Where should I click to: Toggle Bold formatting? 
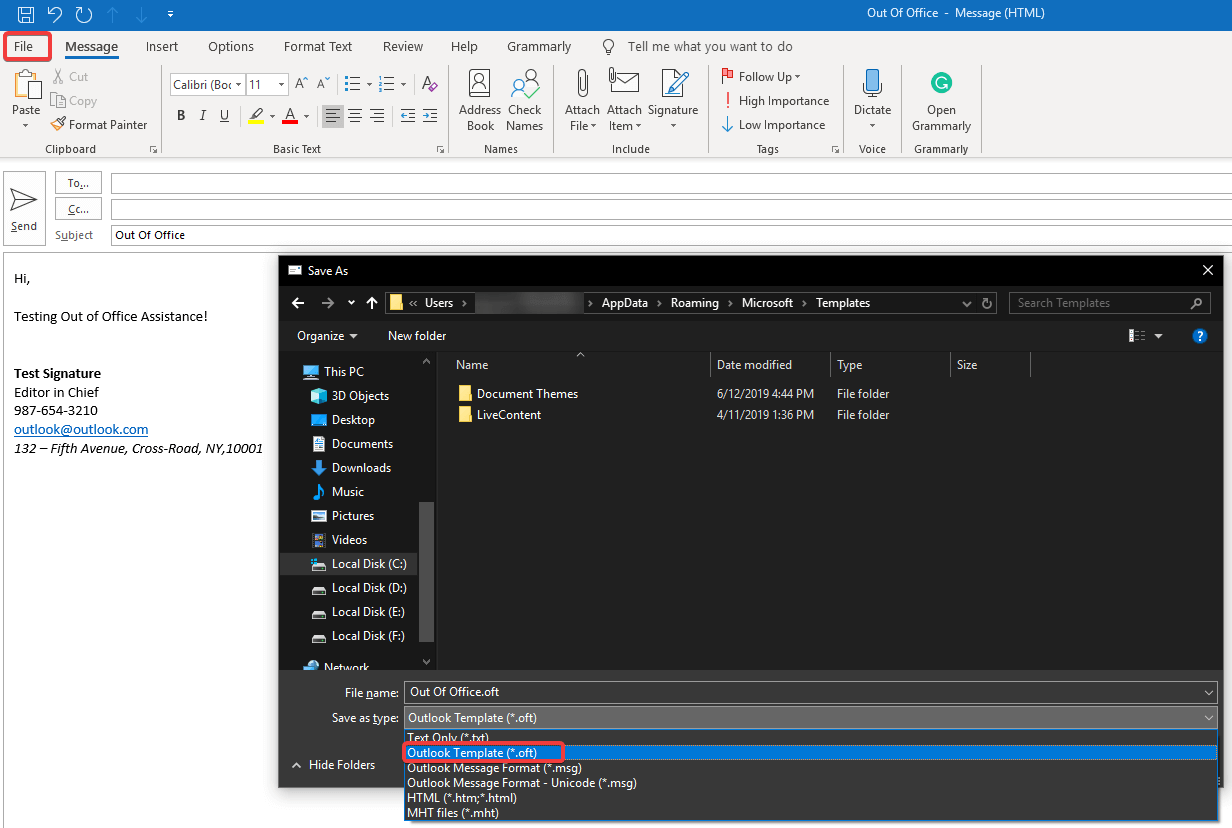[181, 116]
